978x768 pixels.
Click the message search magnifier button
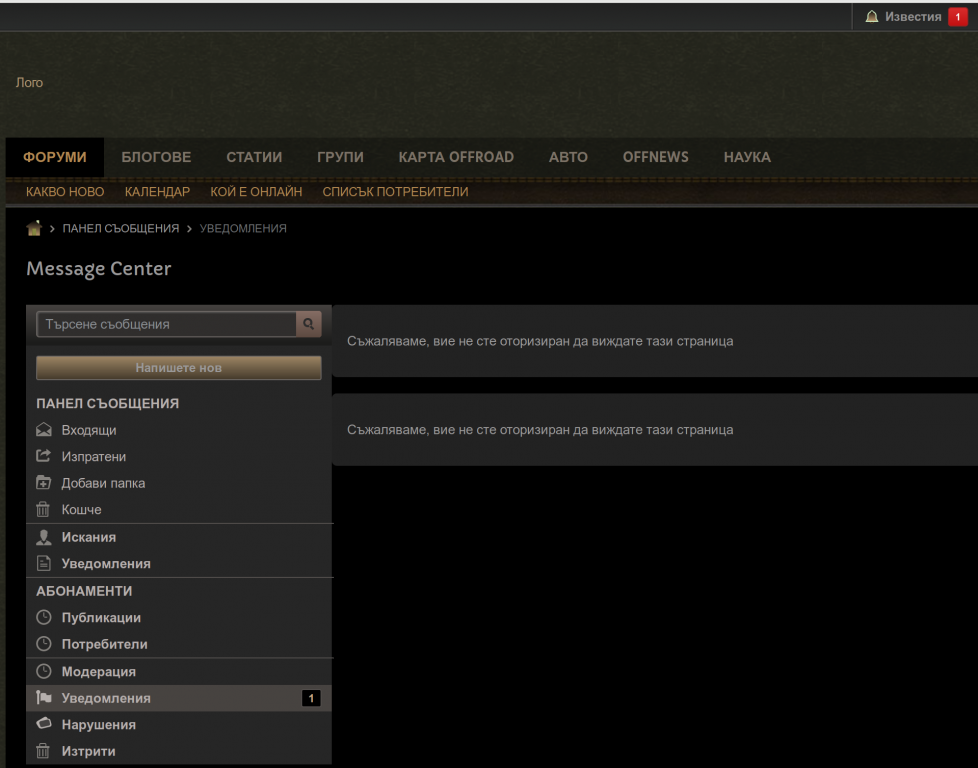[x=308, y=324]
